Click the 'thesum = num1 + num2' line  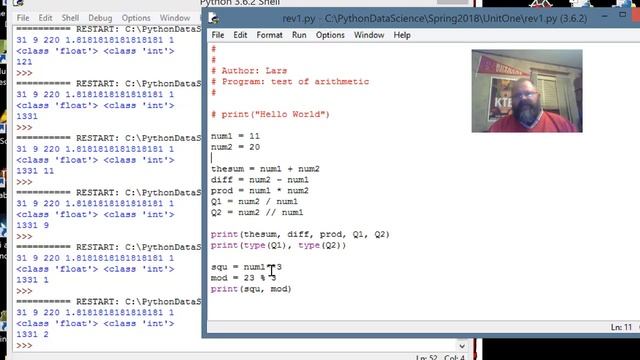point(265,169)
